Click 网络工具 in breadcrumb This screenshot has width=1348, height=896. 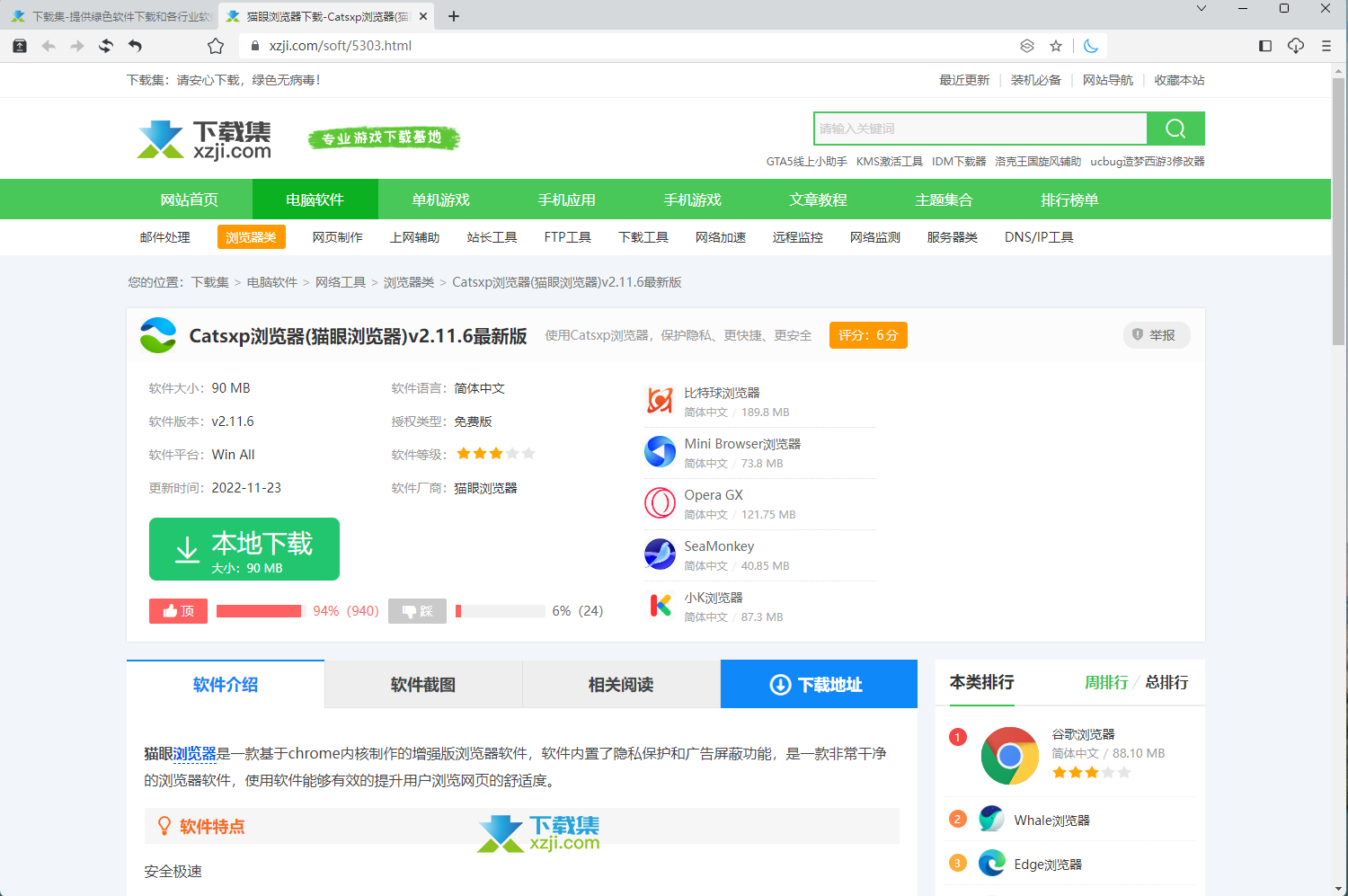pos(341,282)
